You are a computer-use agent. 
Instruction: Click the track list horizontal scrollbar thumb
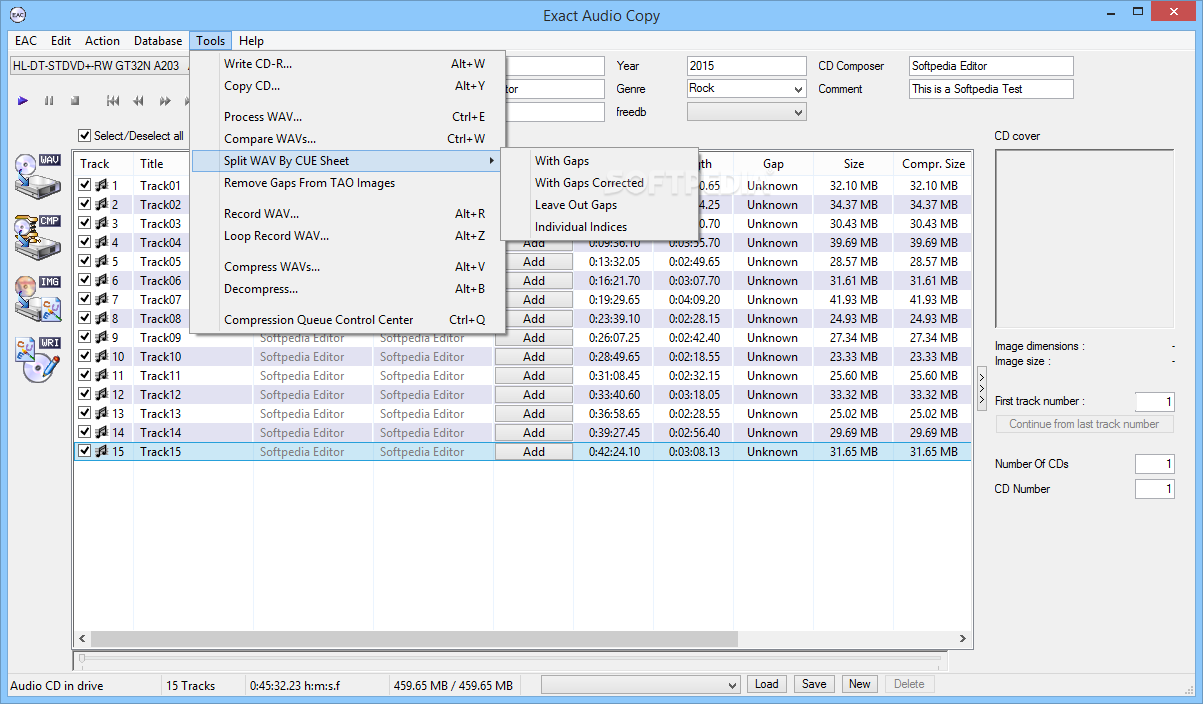tap(414, 638)
